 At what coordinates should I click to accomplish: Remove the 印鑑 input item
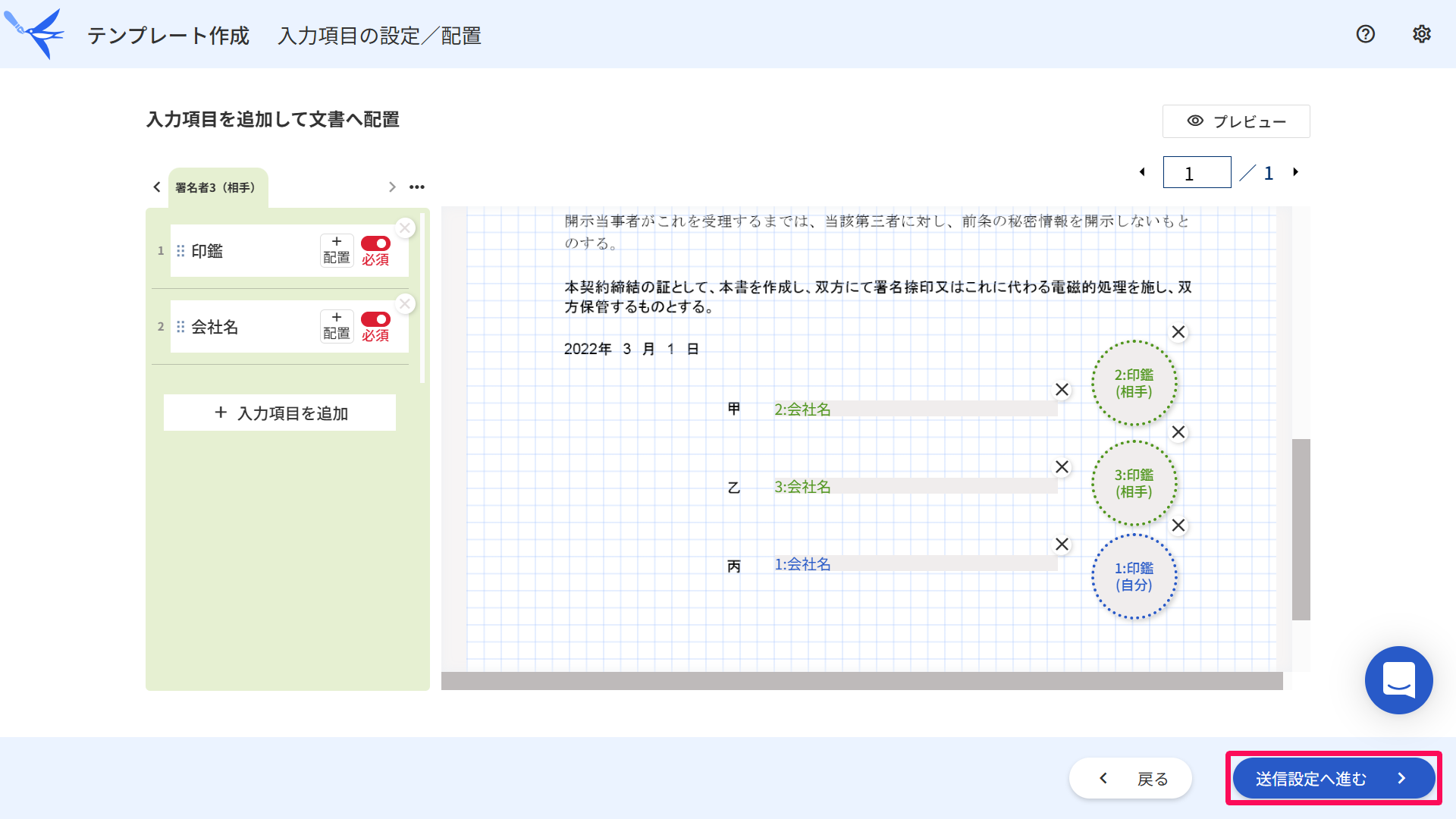click(405, 227)
